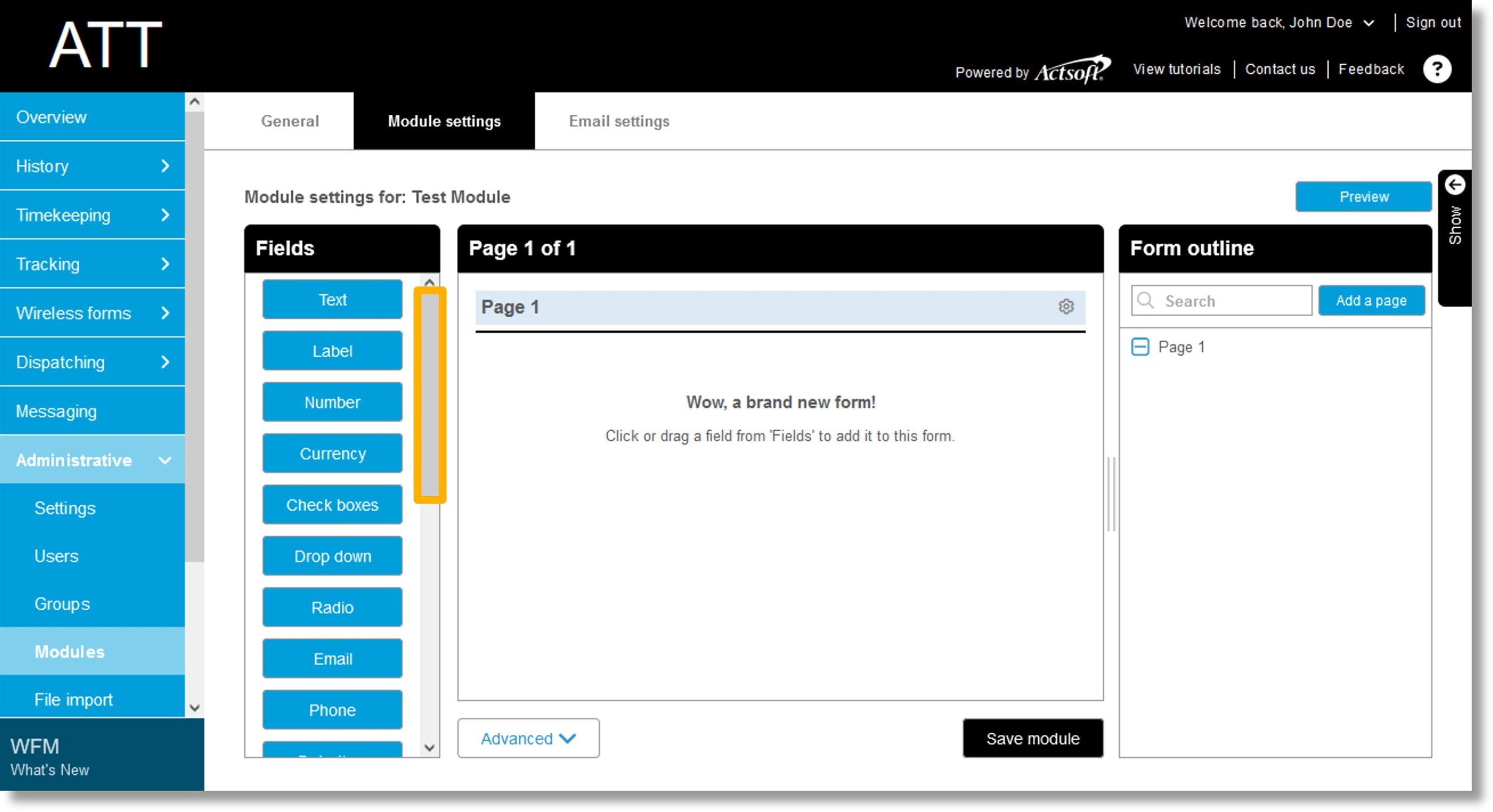This screenshot has width=1493, height=812.
Task: Click the Form outline Search field
Action: coord(1221,301)
